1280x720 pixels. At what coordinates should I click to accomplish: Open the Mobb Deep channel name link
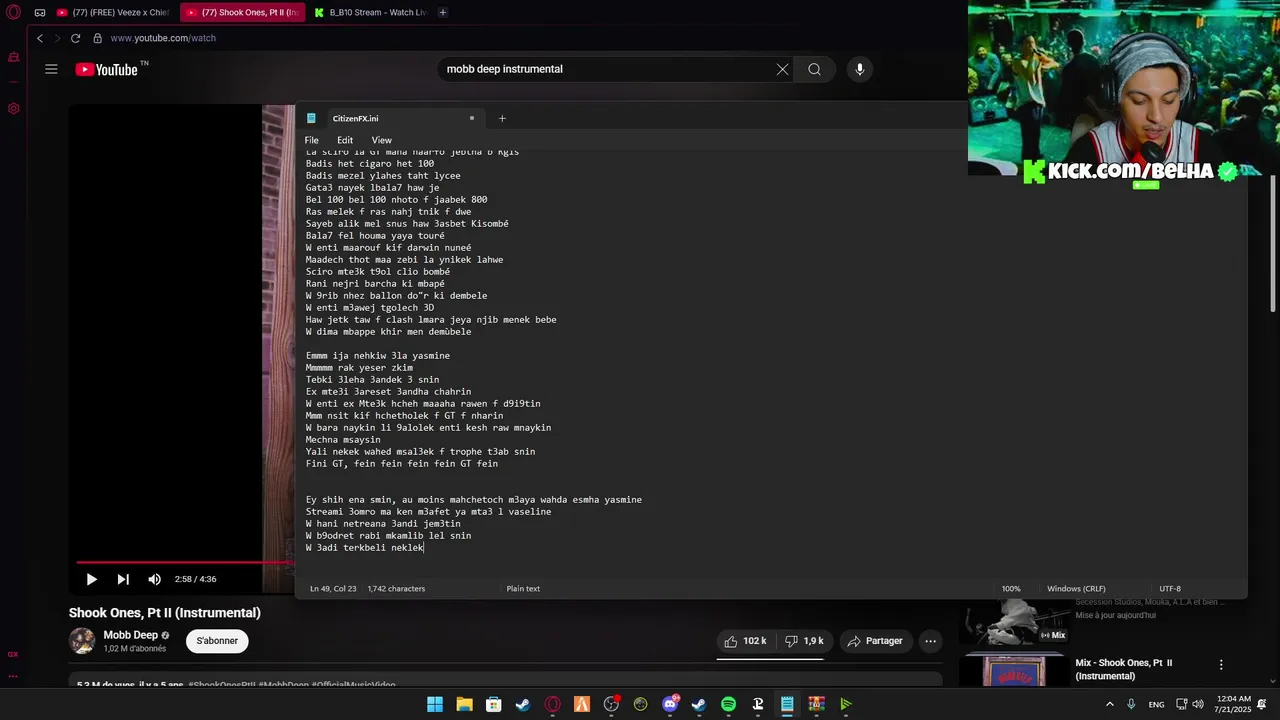[x=130, y=635]
